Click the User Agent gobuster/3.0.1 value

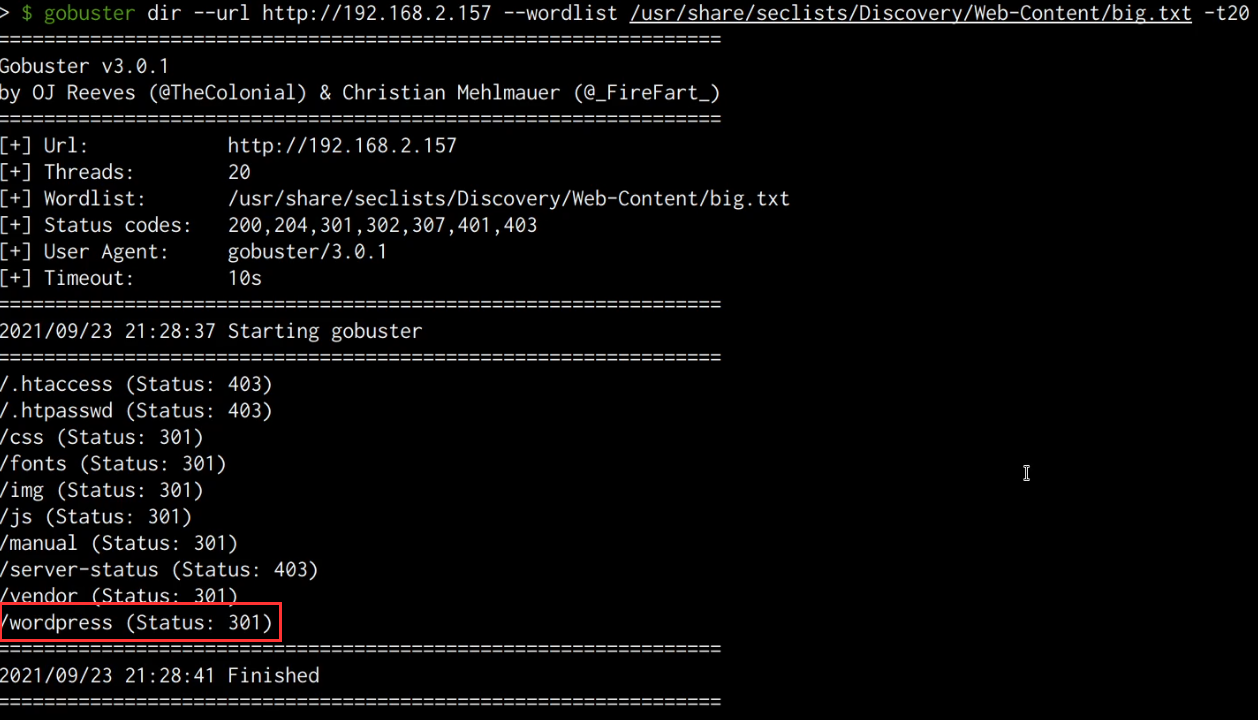pos(307,252)
